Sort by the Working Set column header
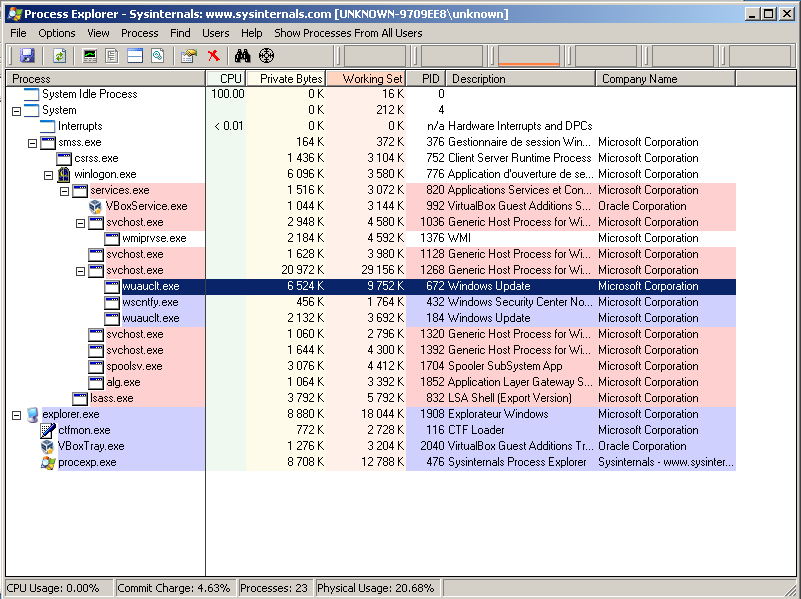The width and height of the screenshot is (801, 599). point(366,79)
